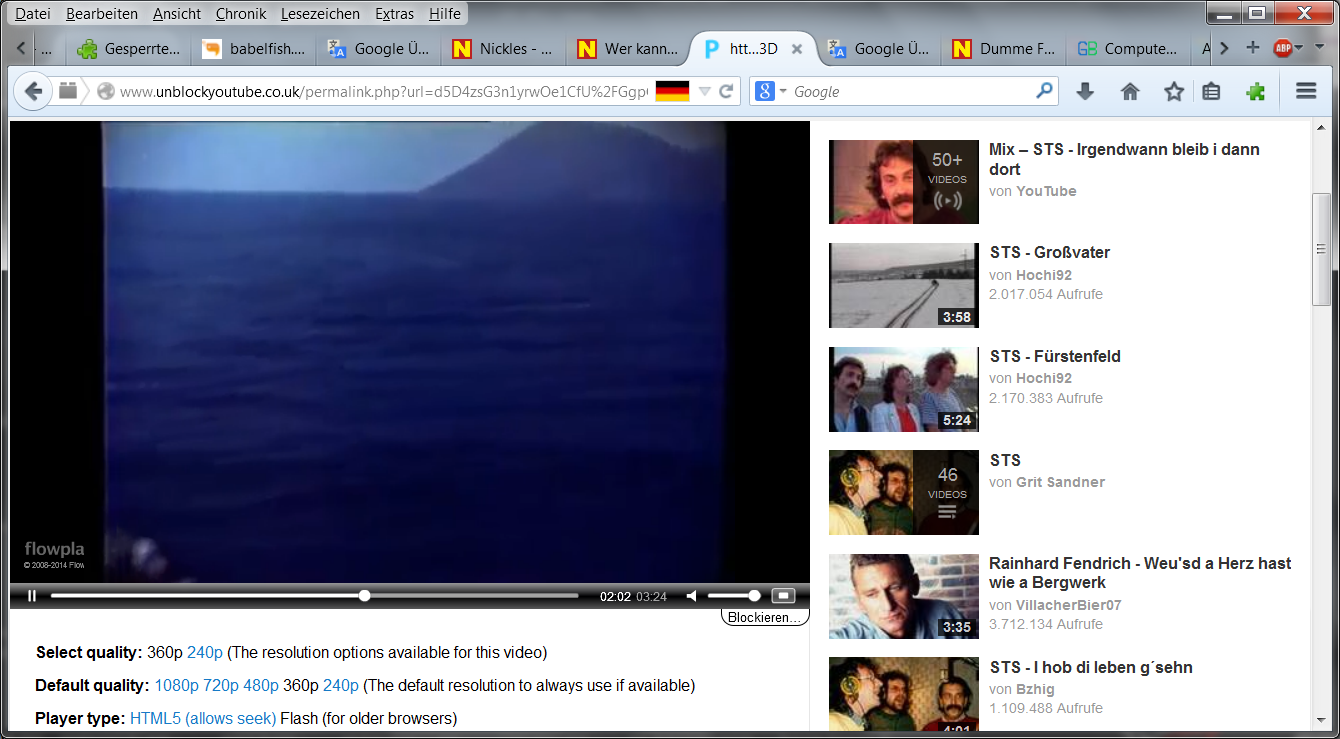Open the Hilfe menu
The height and width of the screenshot is (739, 1340).
pyautogui.click(x=445, y=14)
